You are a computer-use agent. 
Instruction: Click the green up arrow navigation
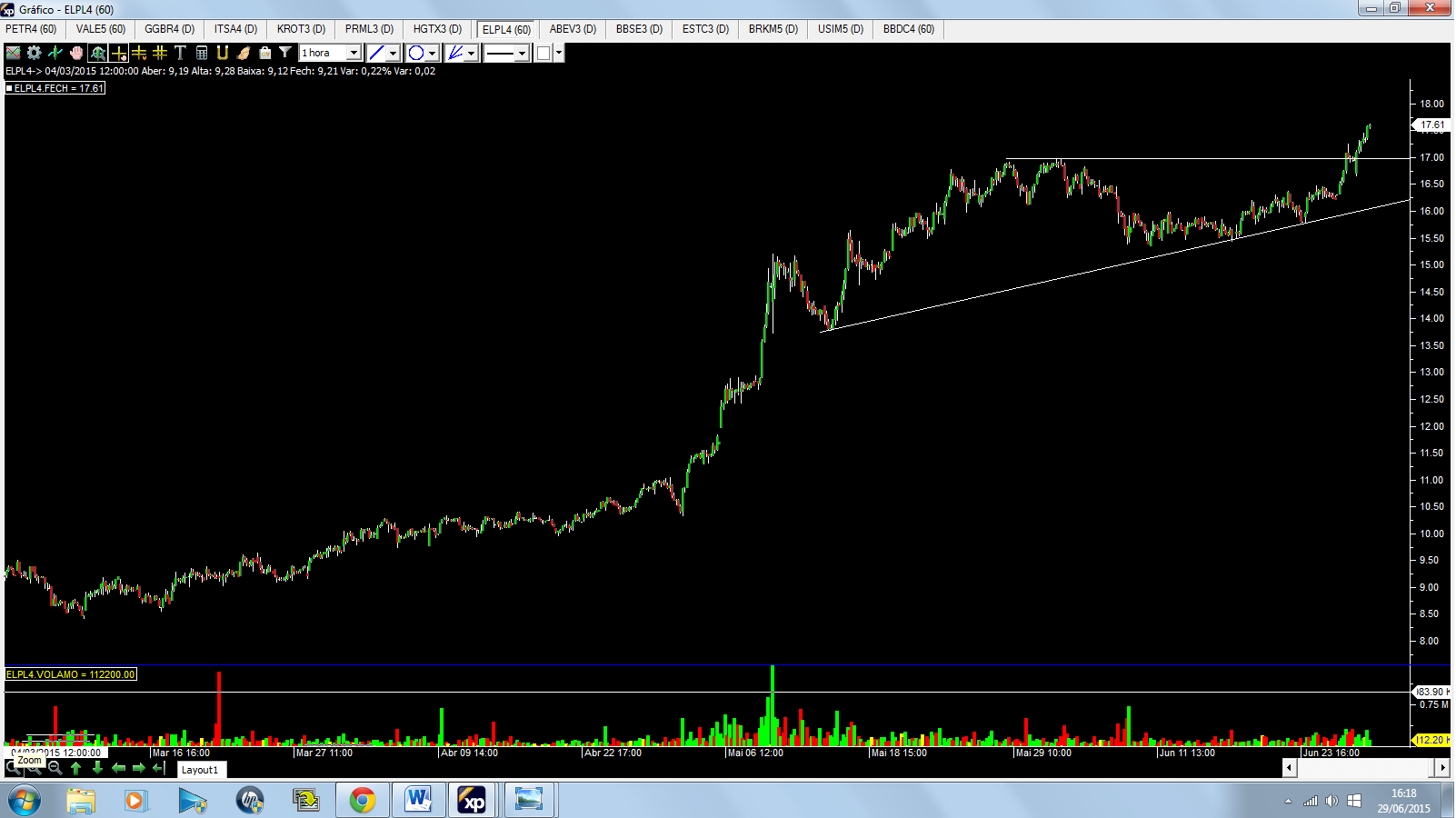tap(75, 768)
